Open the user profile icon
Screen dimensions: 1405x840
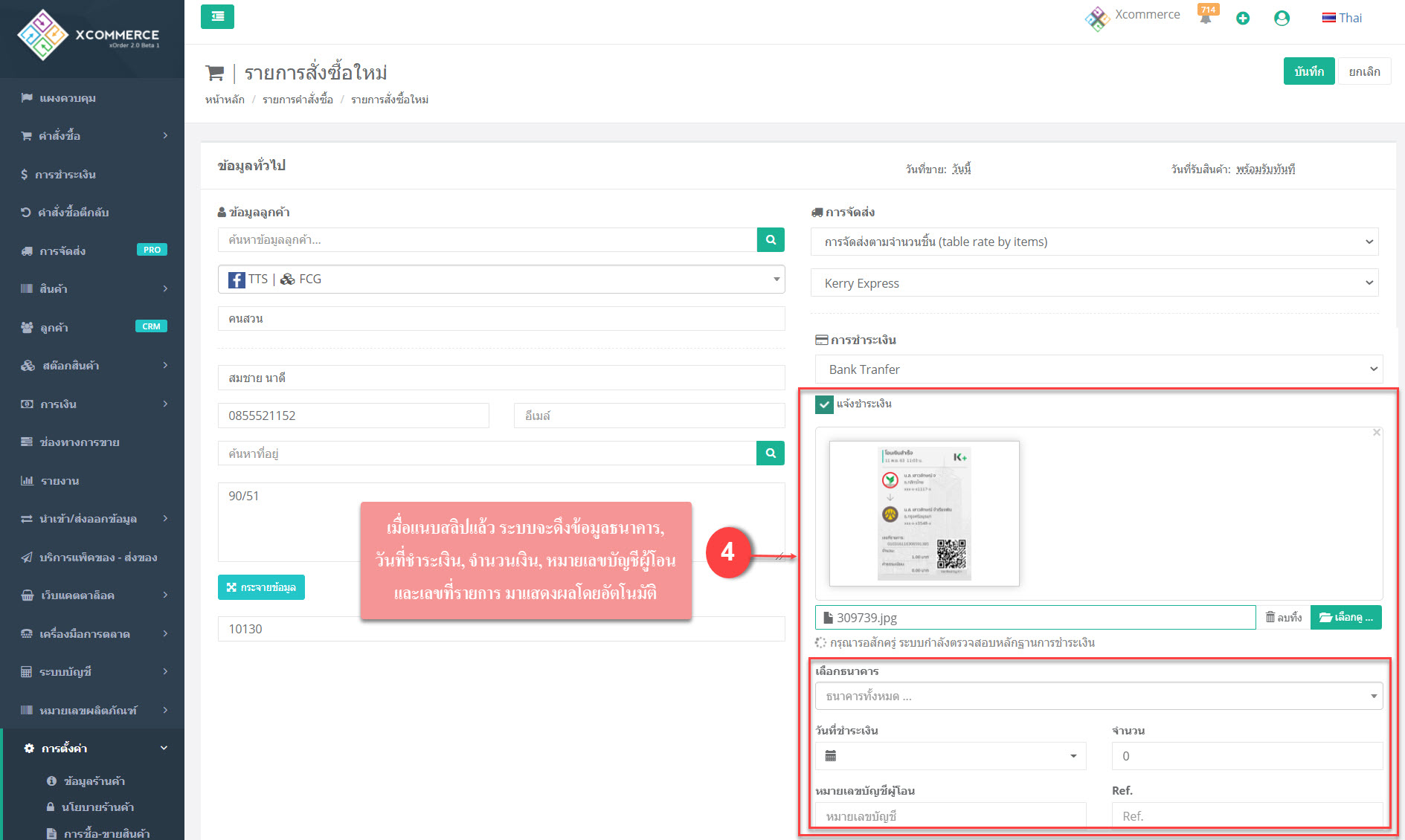[1282, 18]
